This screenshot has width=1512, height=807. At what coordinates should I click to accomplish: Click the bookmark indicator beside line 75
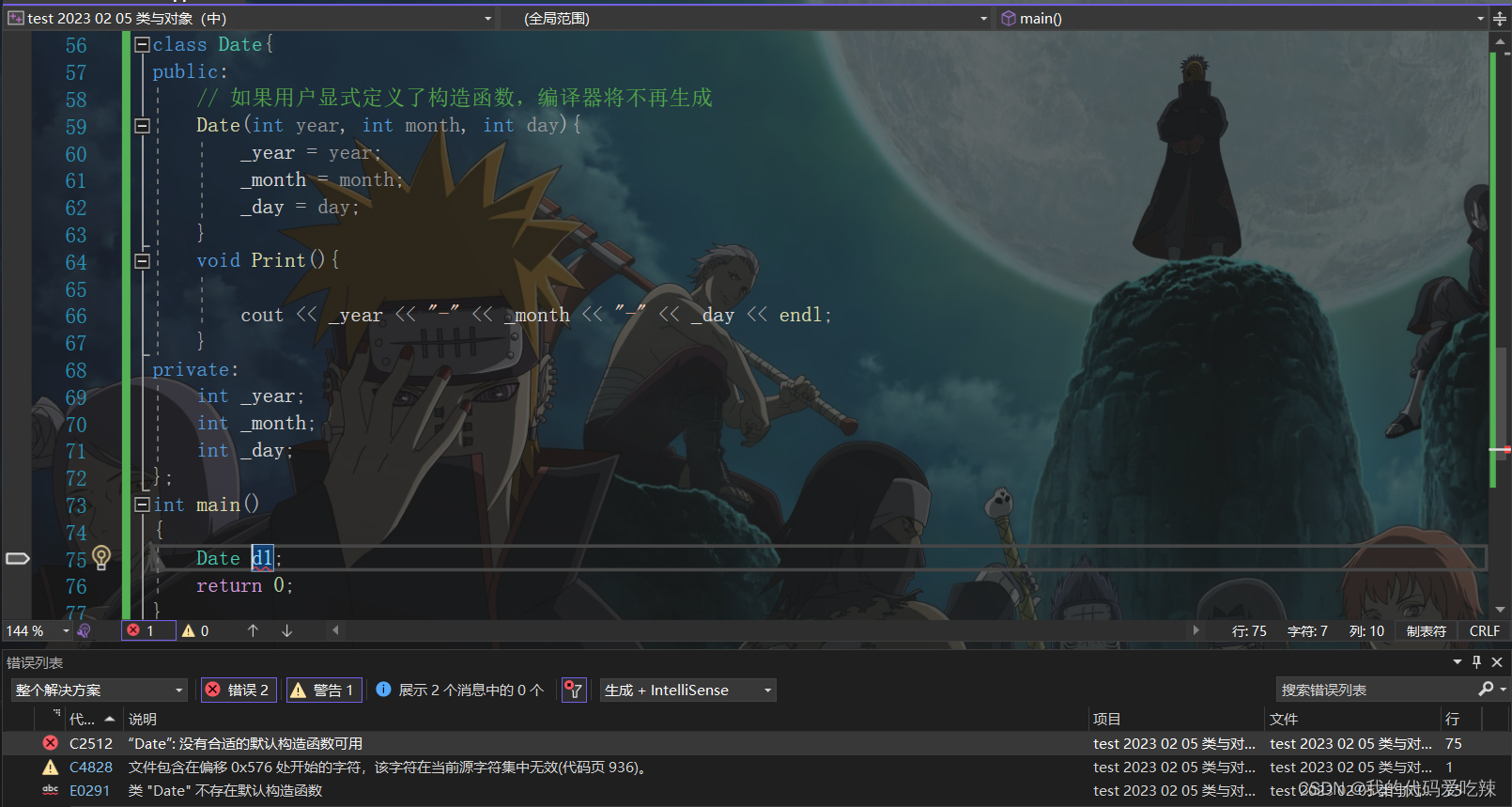coord(18,558)
